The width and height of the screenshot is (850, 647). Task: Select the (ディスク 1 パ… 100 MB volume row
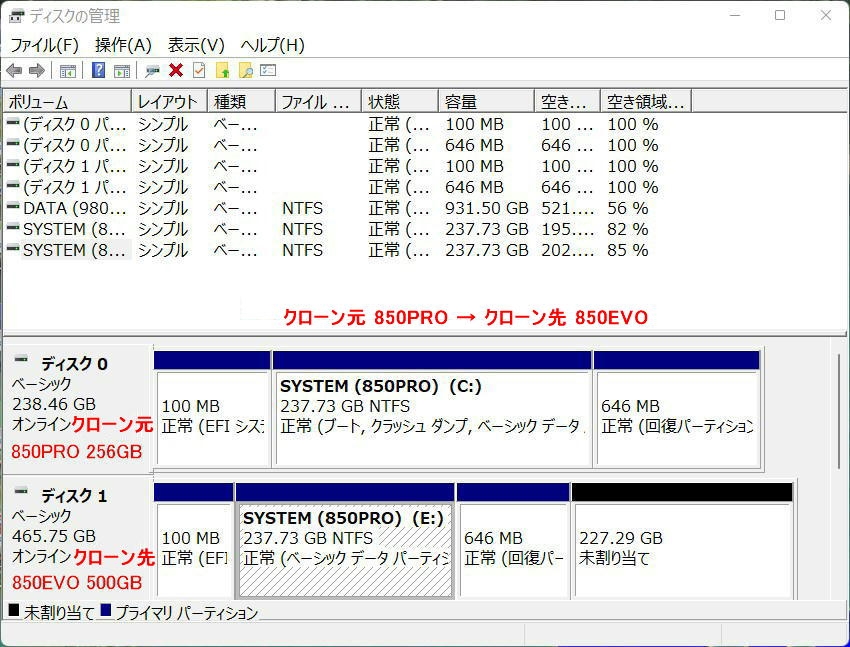click(x=347, y=166)
